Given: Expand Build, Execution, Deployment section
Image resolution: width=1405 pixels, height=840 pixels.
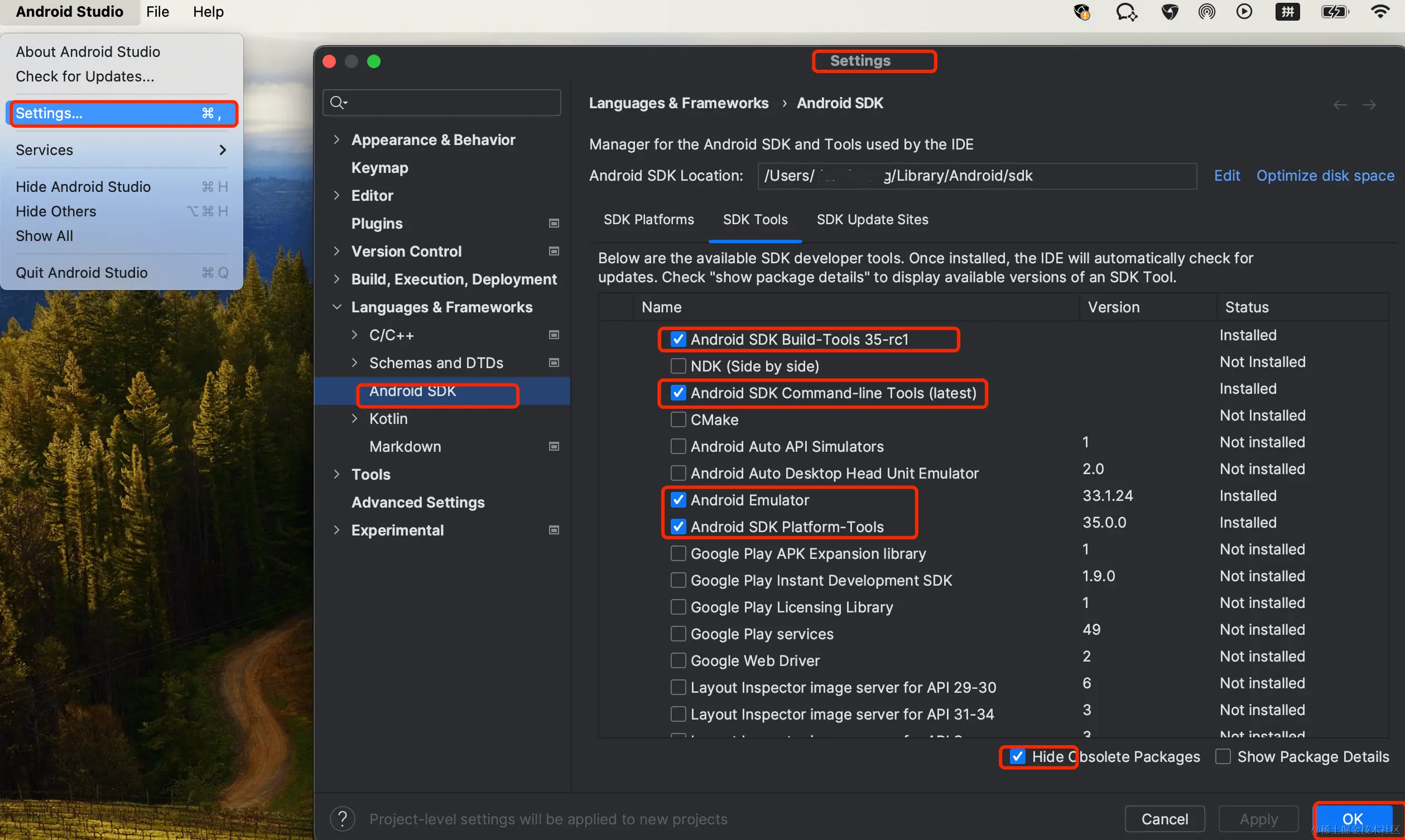Looking at the screenshot, I should coord(337,278).
